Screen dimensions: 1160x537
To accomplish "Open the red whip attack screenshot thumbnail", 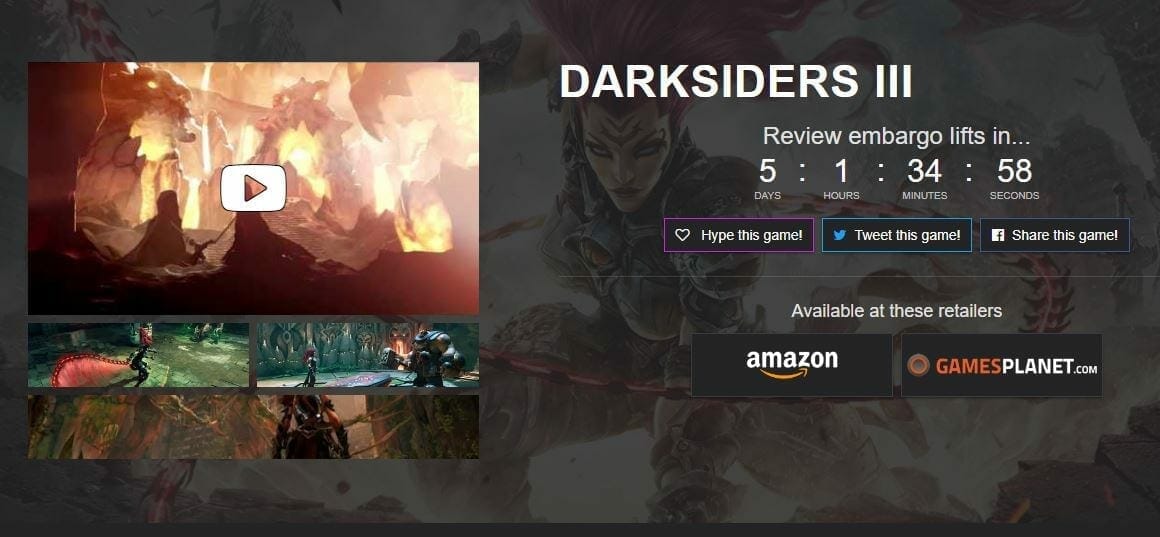I will point(138,355).
